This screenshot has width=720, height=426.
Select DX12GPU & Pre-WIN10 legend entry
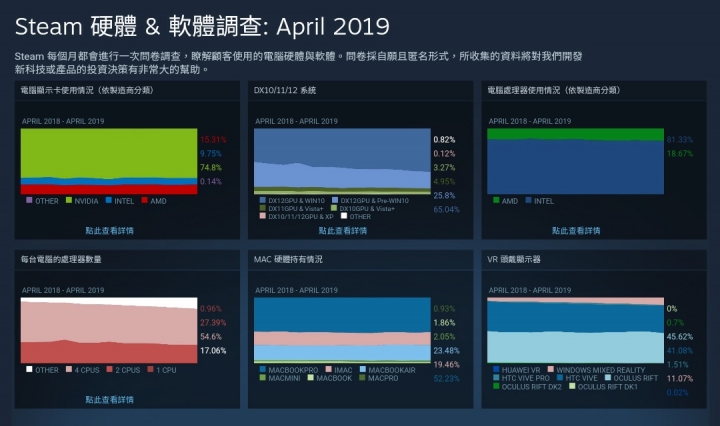pyautogui.click(x=370, y=201)
